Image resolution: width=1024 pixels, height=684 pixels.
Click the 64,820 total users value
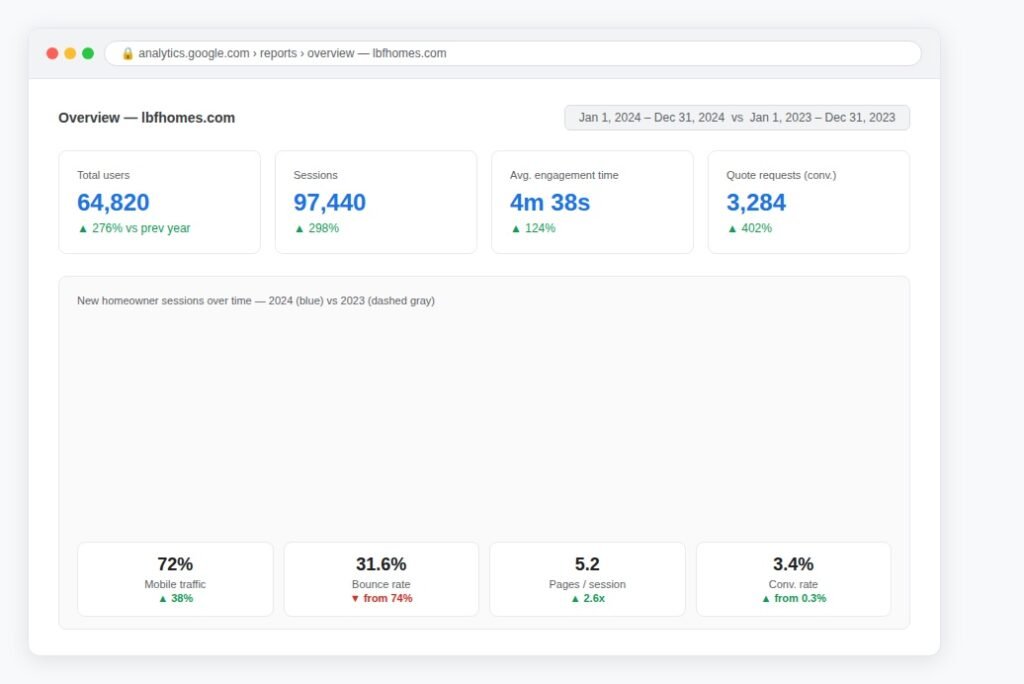coord(113,203)
